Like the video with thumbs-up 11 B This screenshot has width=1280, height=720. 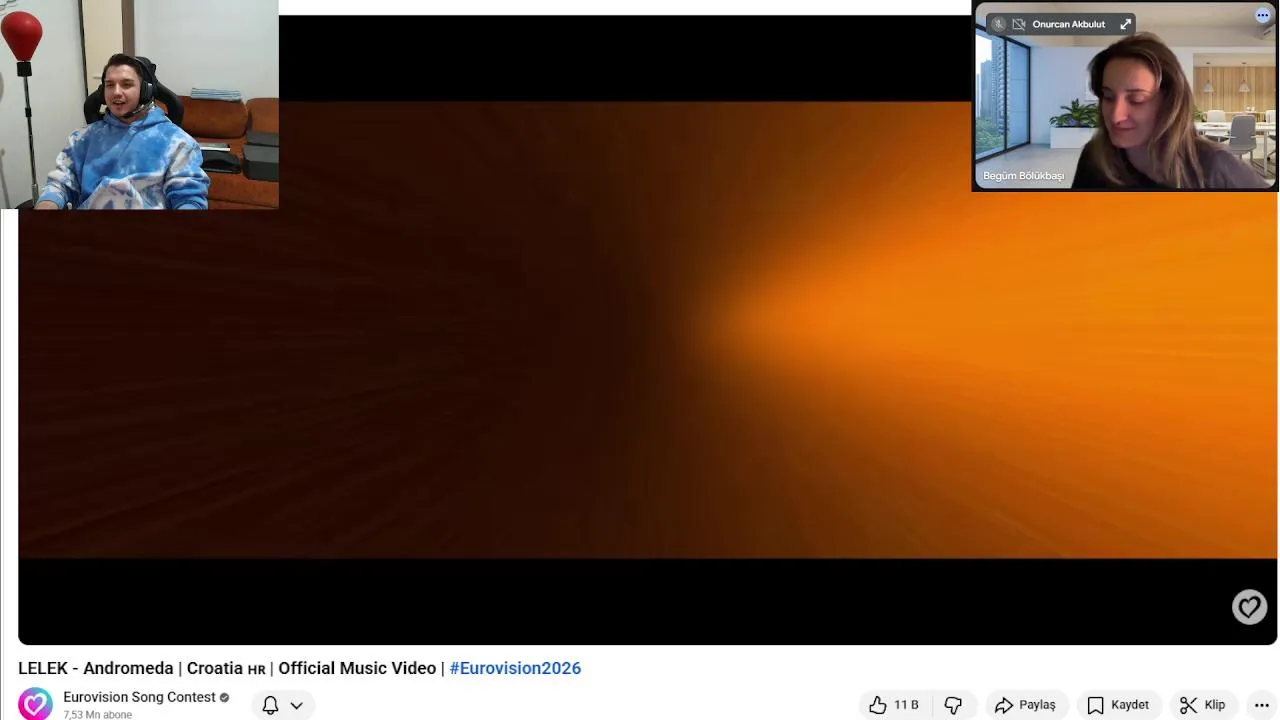click(x=893, y=705)
